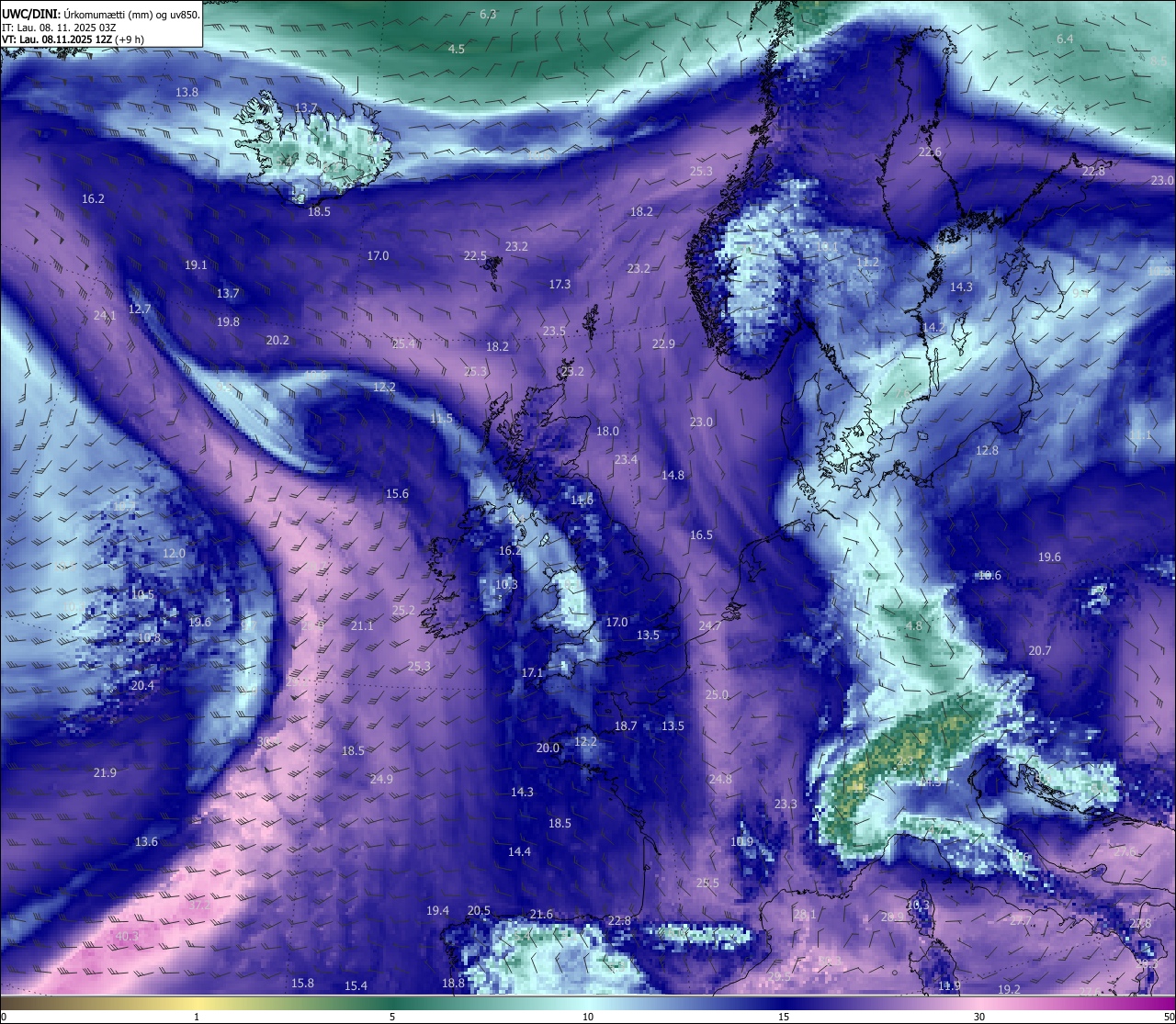Click the 21.6 value on the map

click(x=541, y=914)
